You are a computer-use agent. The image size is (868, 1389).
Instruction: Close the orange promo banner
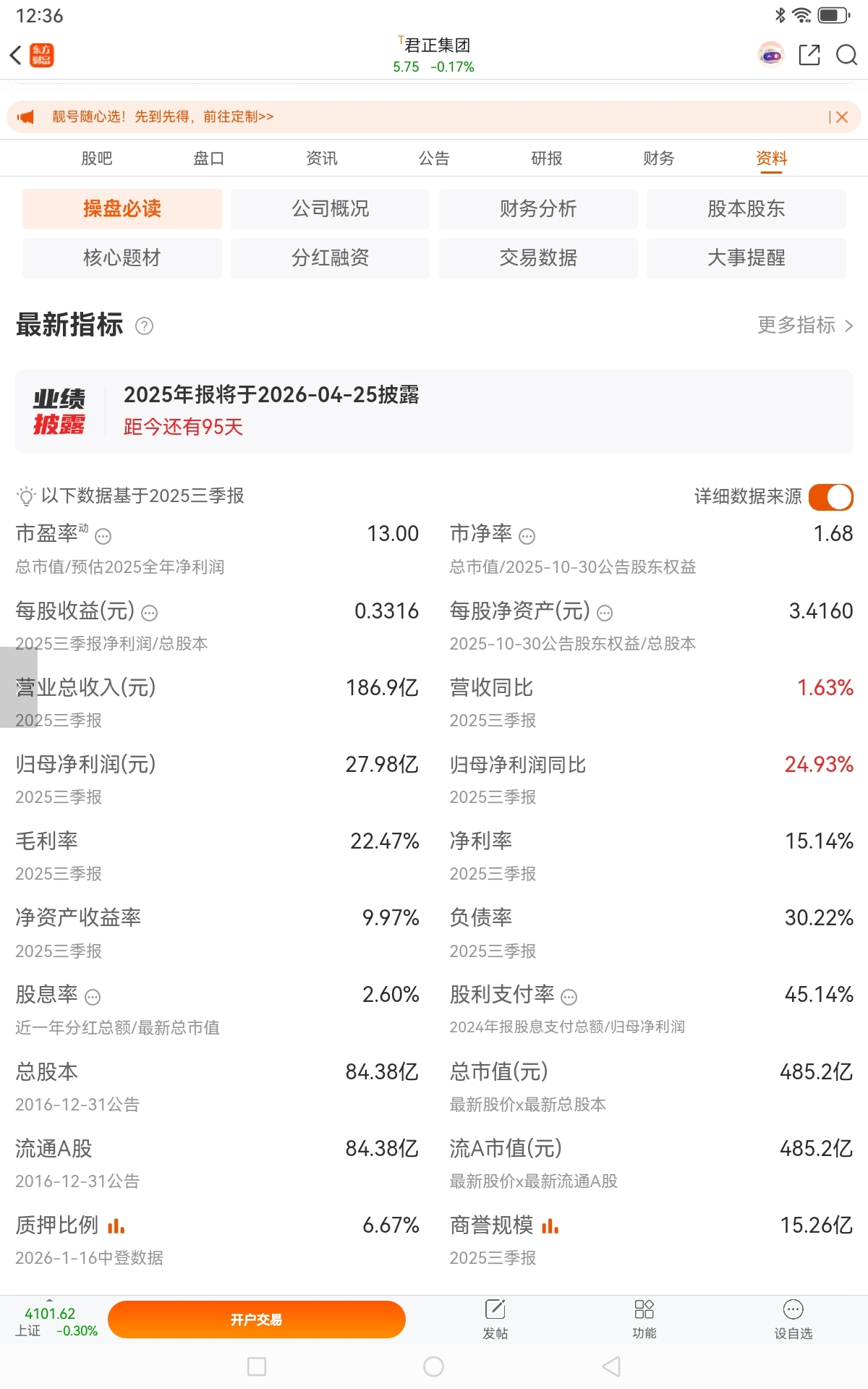[842, 117]
